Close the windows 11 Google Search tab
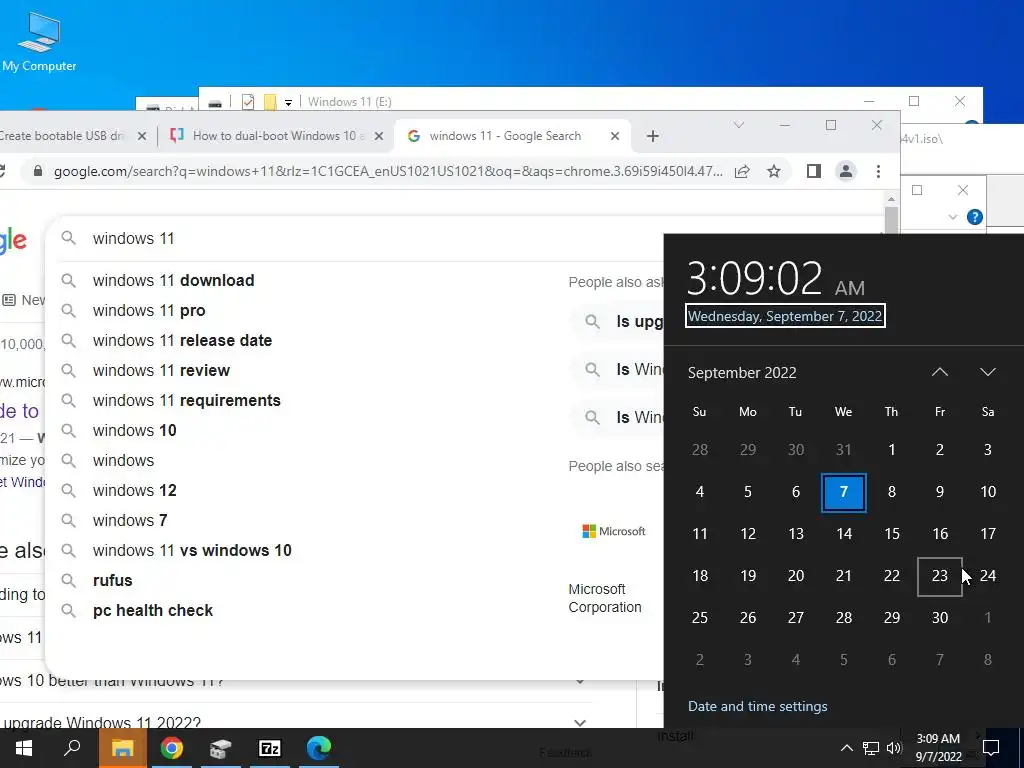The height and width of the screenshot is (768, 1024). 615,136
